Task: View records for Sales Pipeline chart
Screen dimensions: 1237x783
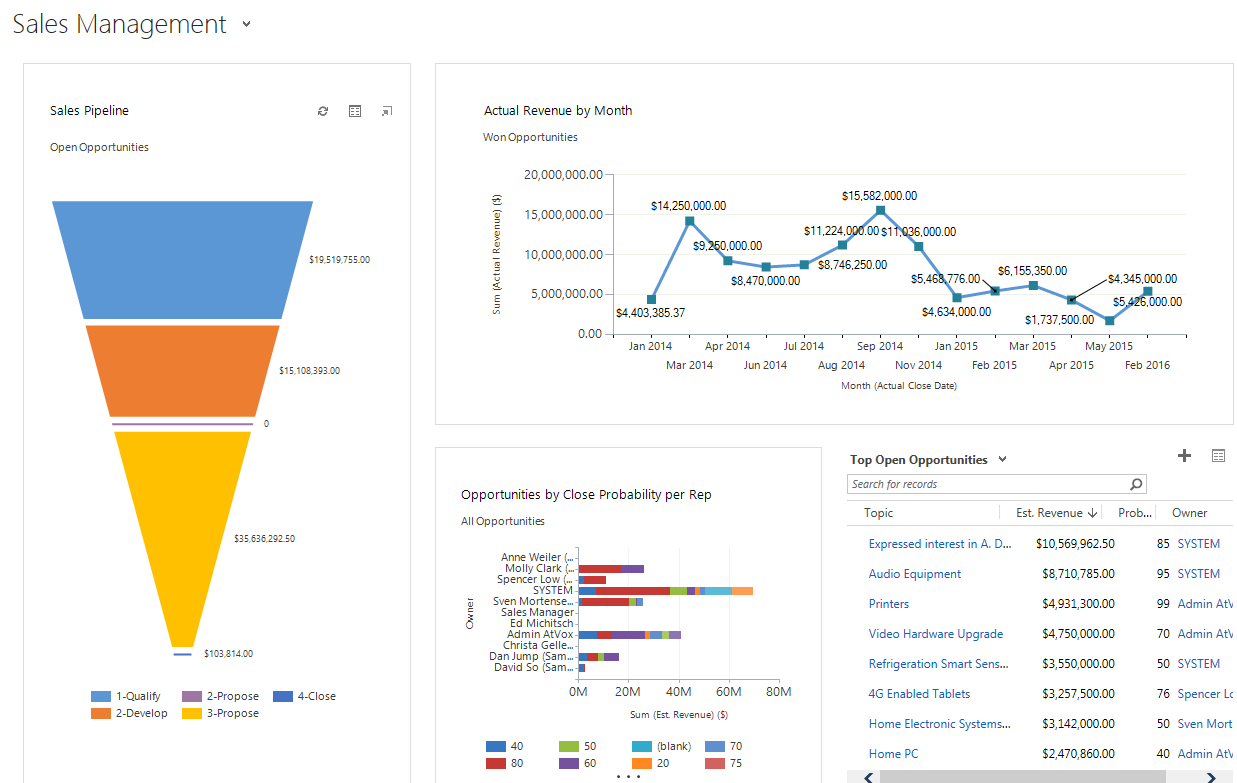Action: 355,111
